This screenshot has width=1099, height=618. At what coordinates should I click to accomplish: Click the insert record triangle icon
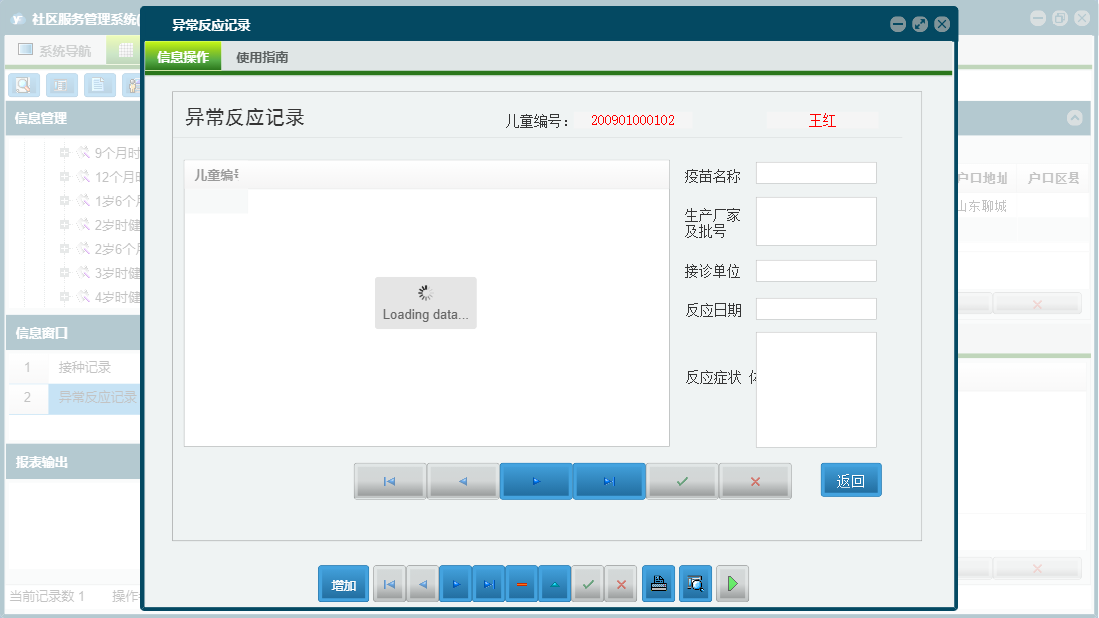coord(554,583)
